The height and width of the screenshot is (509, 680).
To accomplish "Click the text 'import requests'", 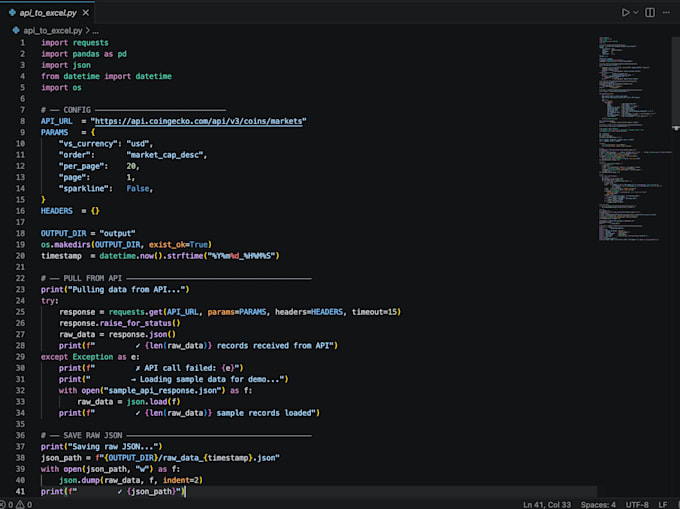I will [75, 42].
